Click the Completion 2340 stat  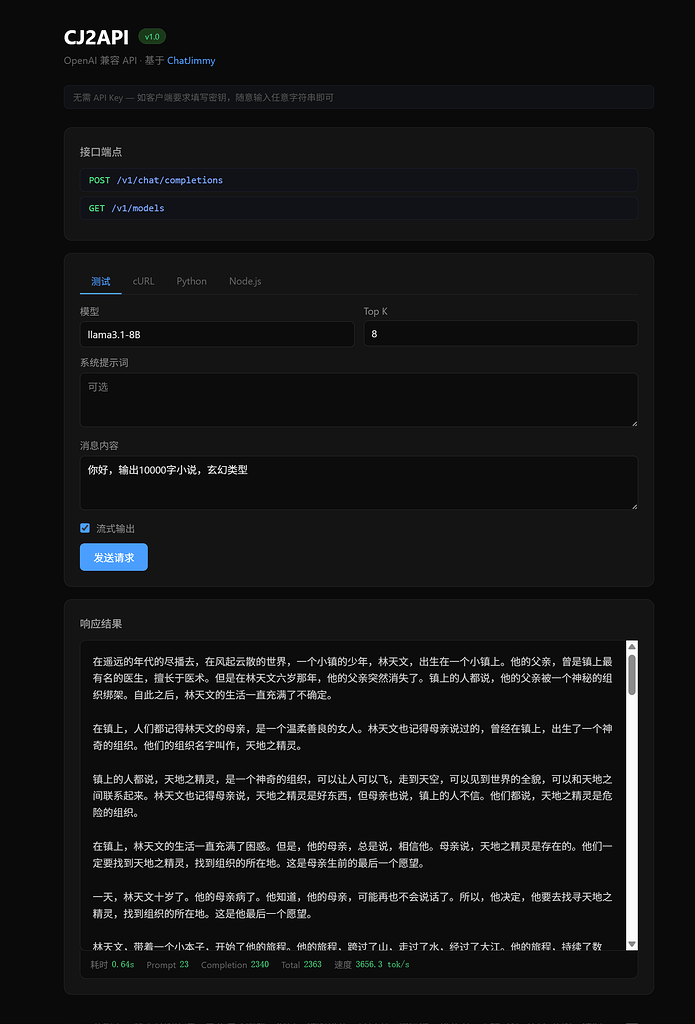pyautogui.click(x=234, y=965)
